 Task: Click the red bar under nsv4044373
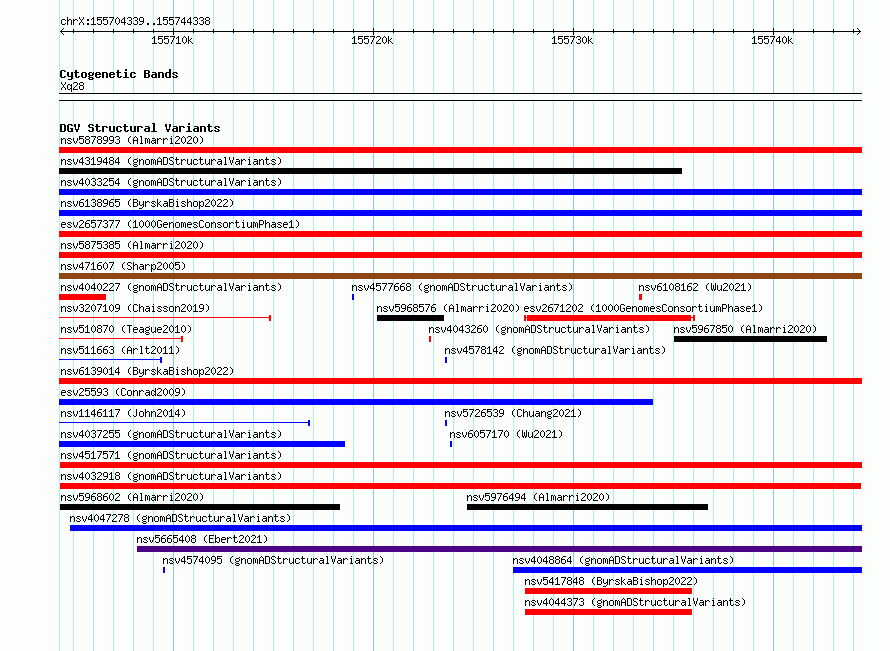608,612
